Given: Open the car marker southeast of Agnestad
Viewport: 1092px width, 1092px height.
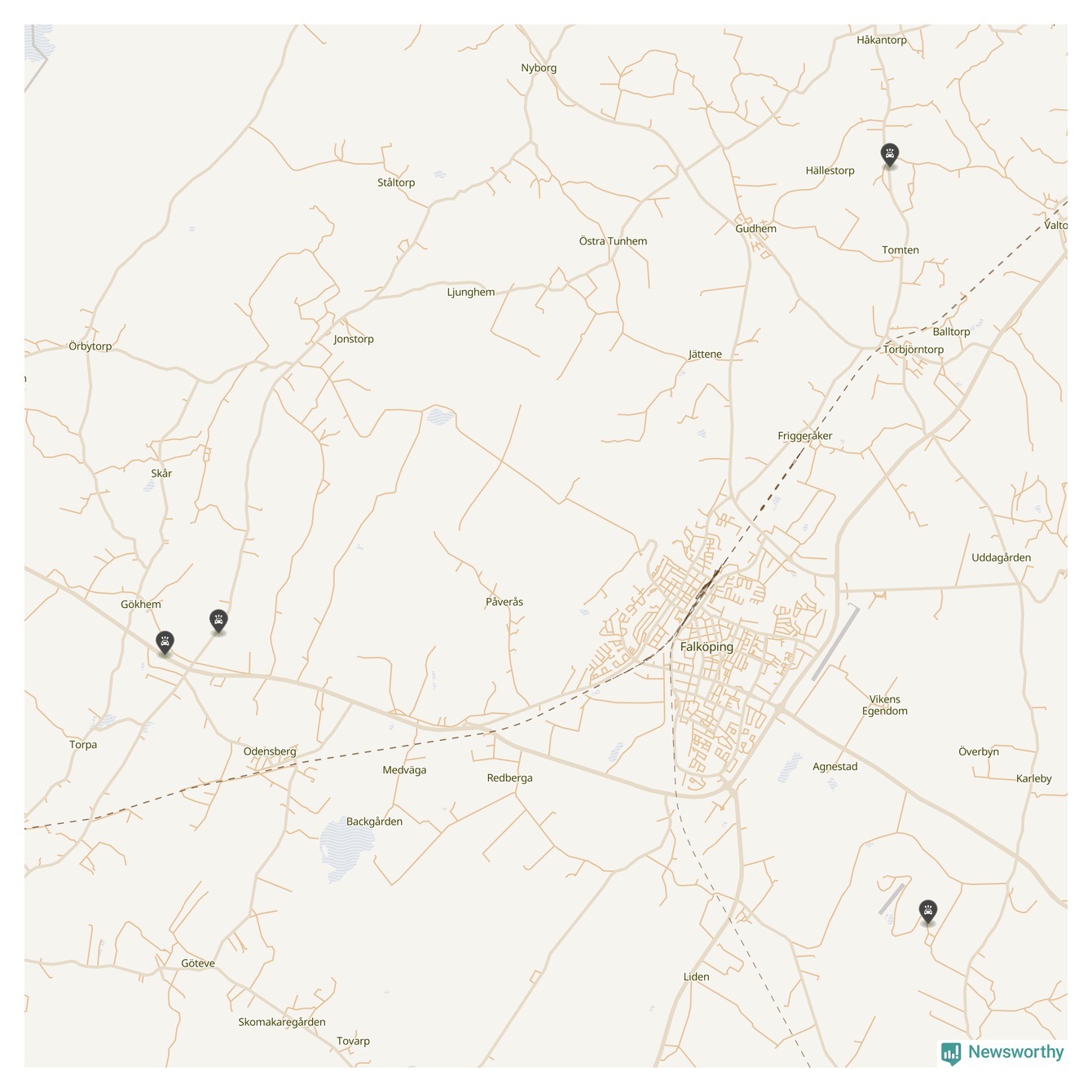Looking at the screenshot, I should point(927,911).
